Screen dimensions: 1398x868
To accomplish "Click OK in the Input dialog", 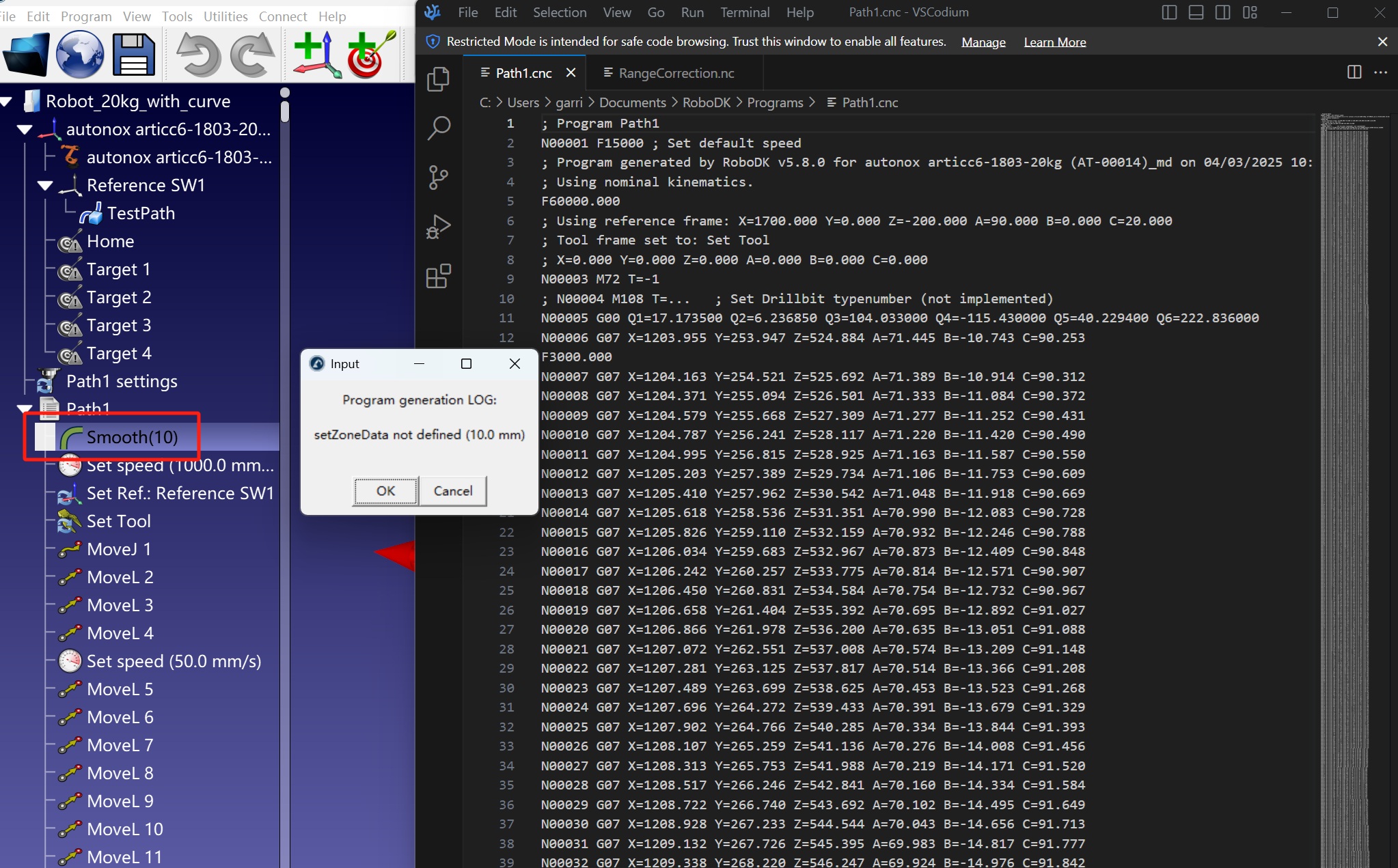I will (385, 491).
